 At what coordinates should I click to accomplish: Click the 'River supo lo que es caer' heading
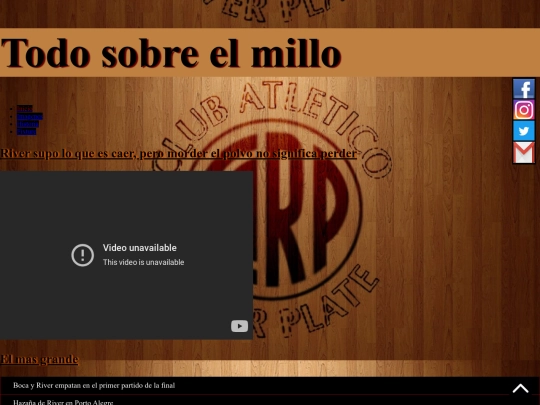(178, 153)
